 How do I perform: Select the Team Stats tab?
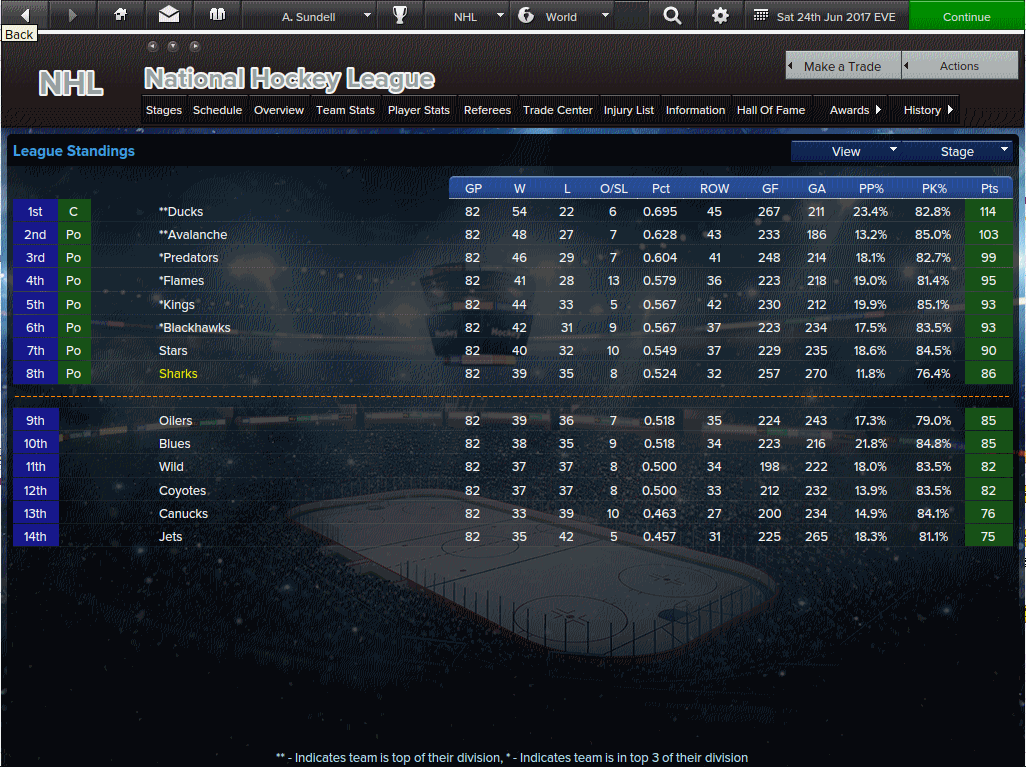click(345, 110)
